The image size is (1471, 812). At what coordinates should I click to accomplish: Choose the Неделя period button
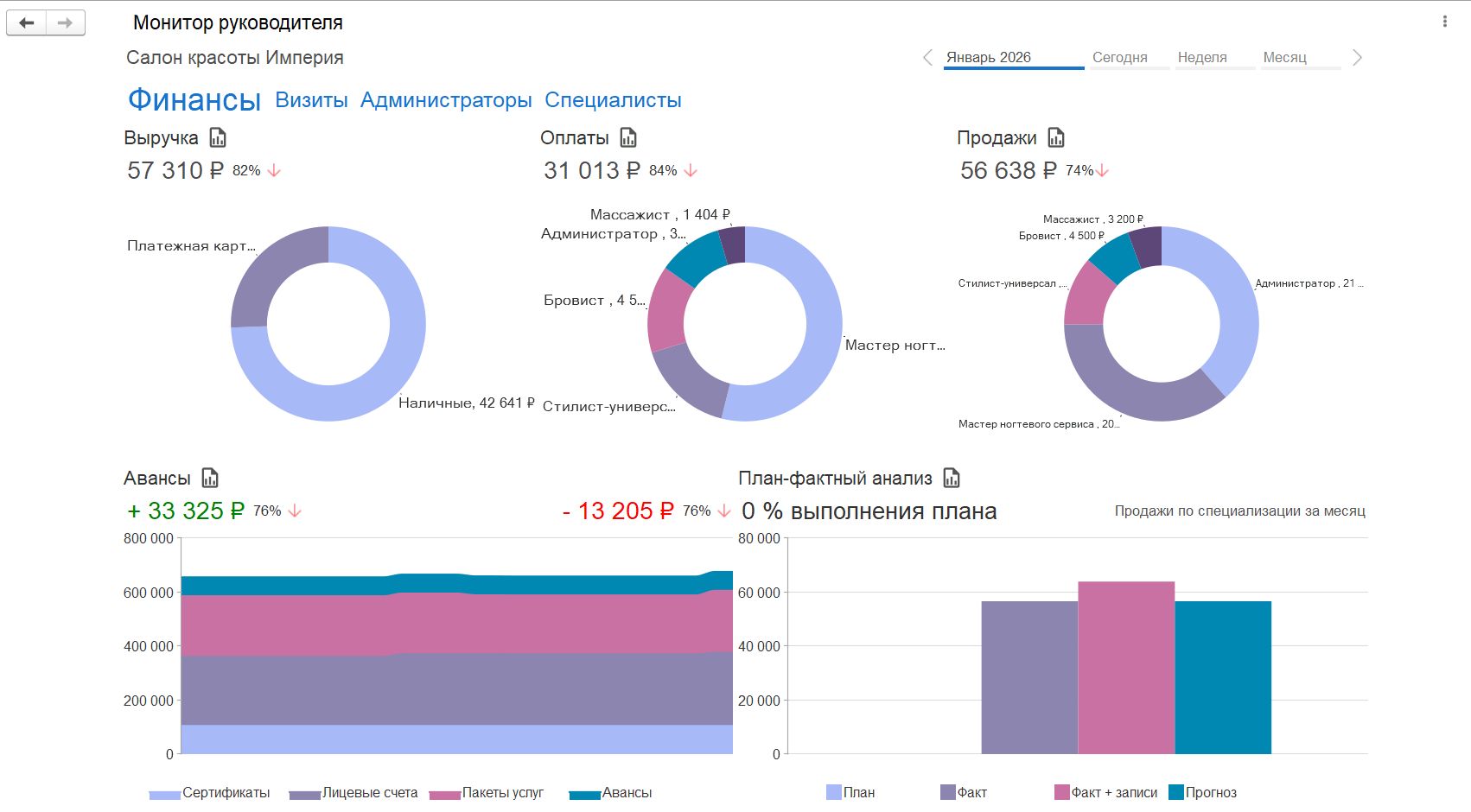[x=1202, y=58]
